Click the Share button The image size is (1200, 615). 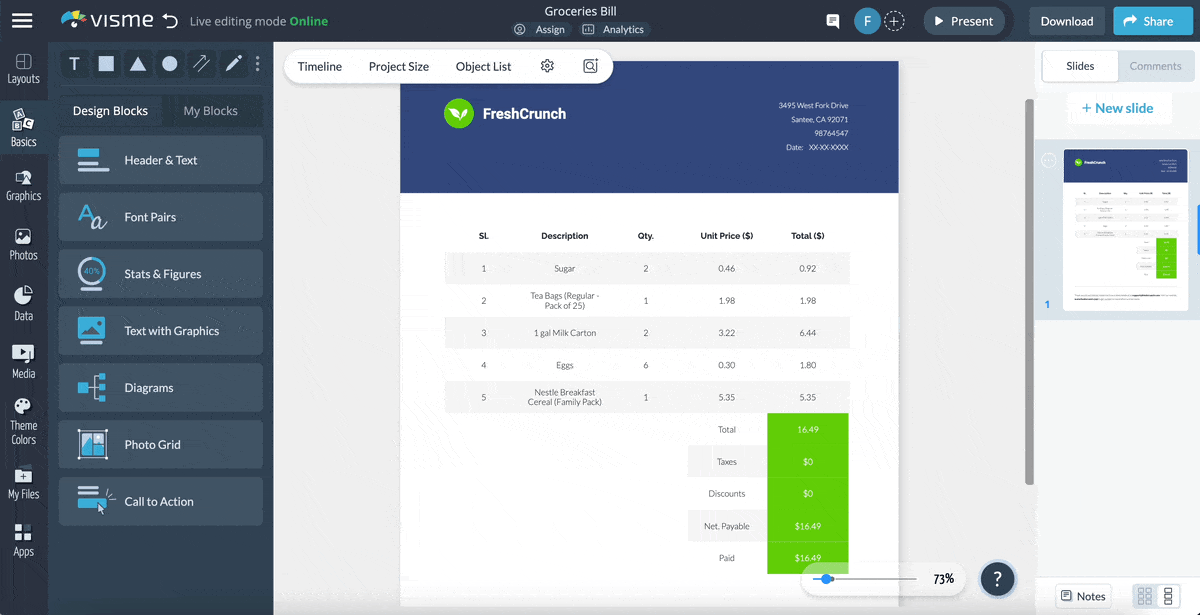(x=1152, y=21)
